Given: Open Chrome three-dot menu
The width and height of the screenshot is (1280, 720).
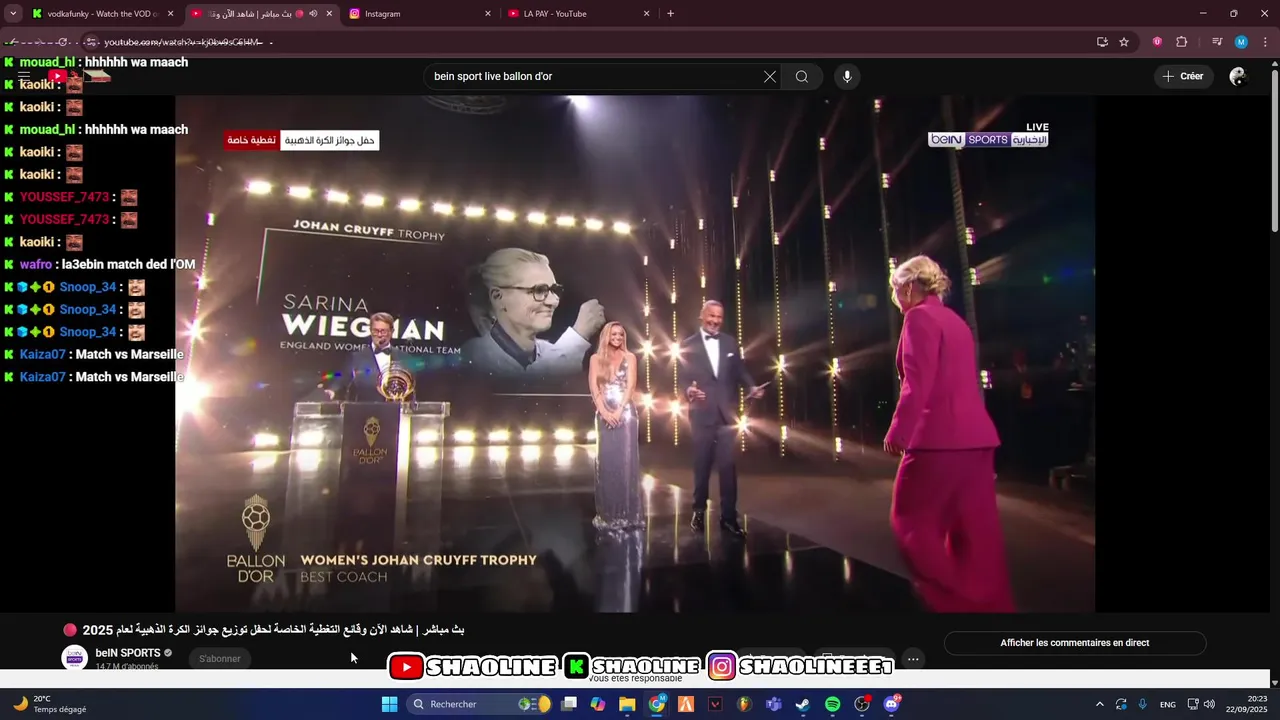Looking at the screenshot, I should [x=1265, y=42].
